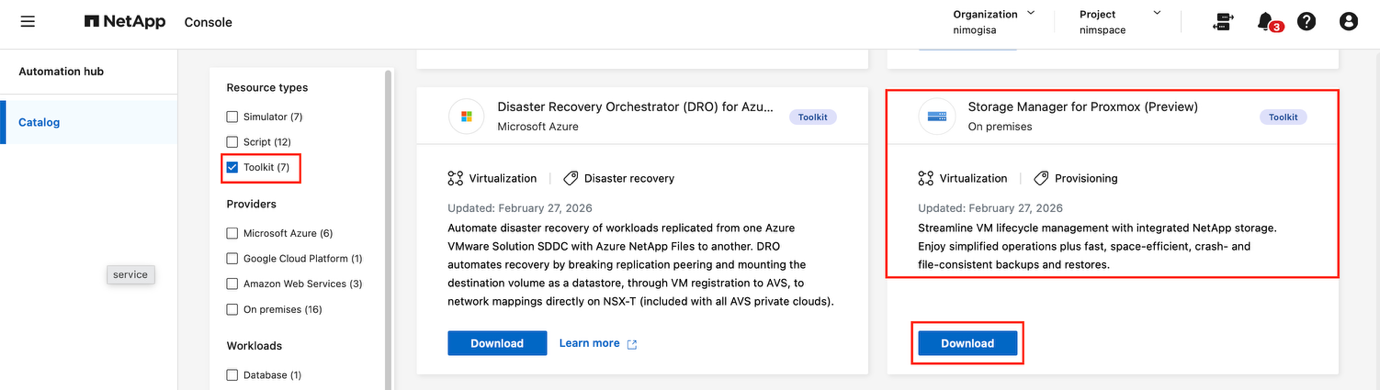This screenshot has height=390, width=1380.
Task: Click the Disaster recovery tag label
Action: pos(629,178)
